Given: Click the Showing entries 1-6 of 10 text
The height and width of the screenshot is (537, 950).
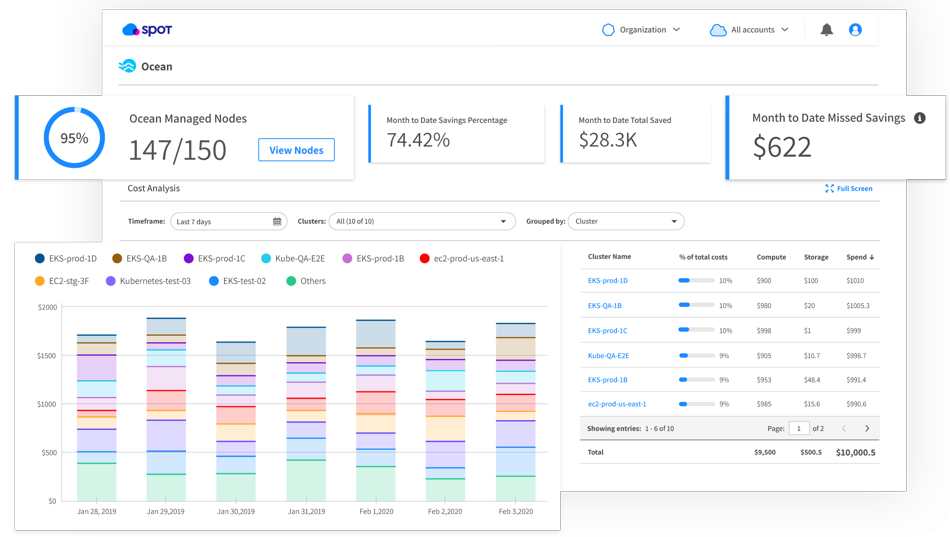Looking at the screenshot, I should click(x=630, y=429).
